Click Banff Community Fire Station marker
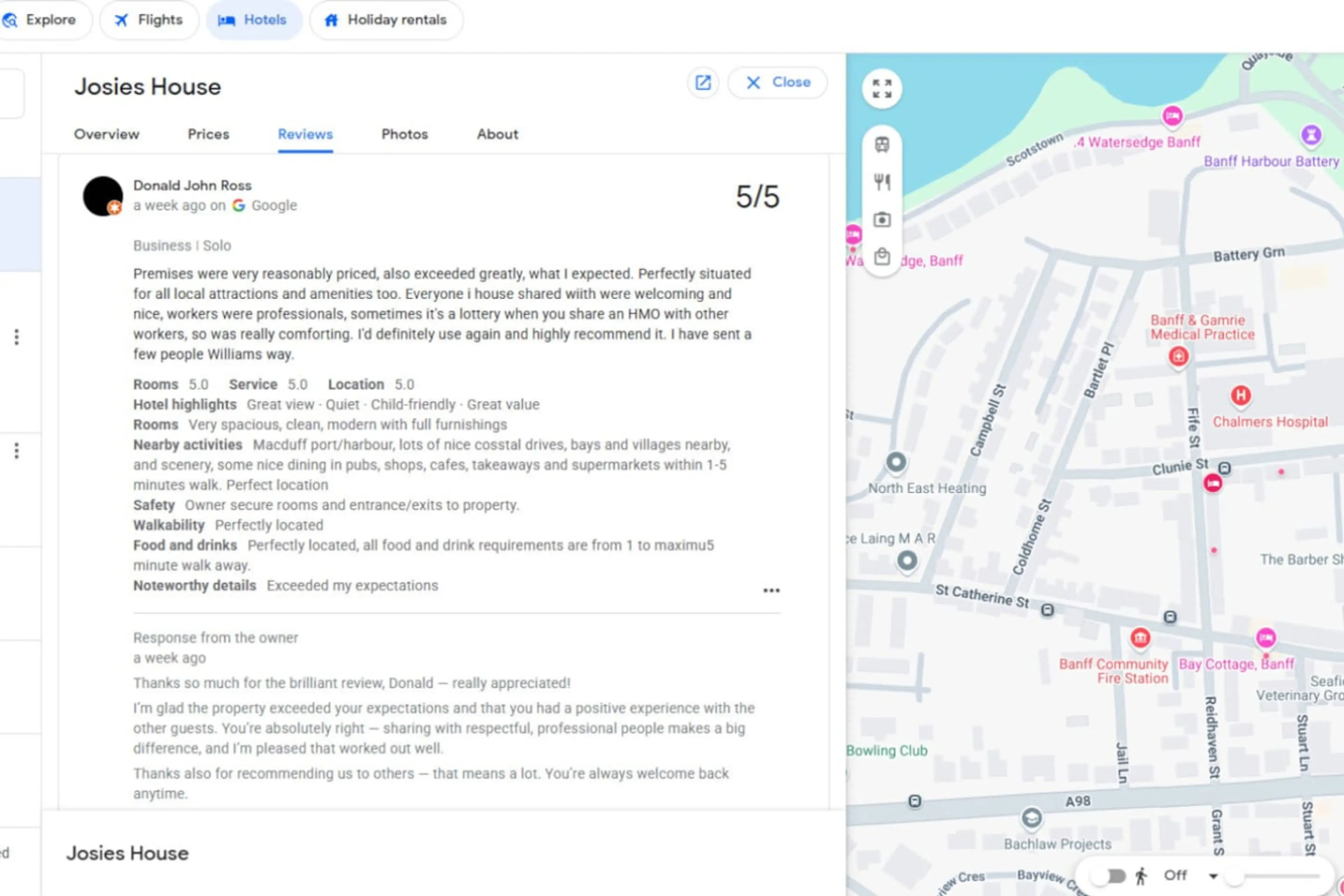Screen dimensions: 1344x896 pyautogui.click(x=1140, y=638)
